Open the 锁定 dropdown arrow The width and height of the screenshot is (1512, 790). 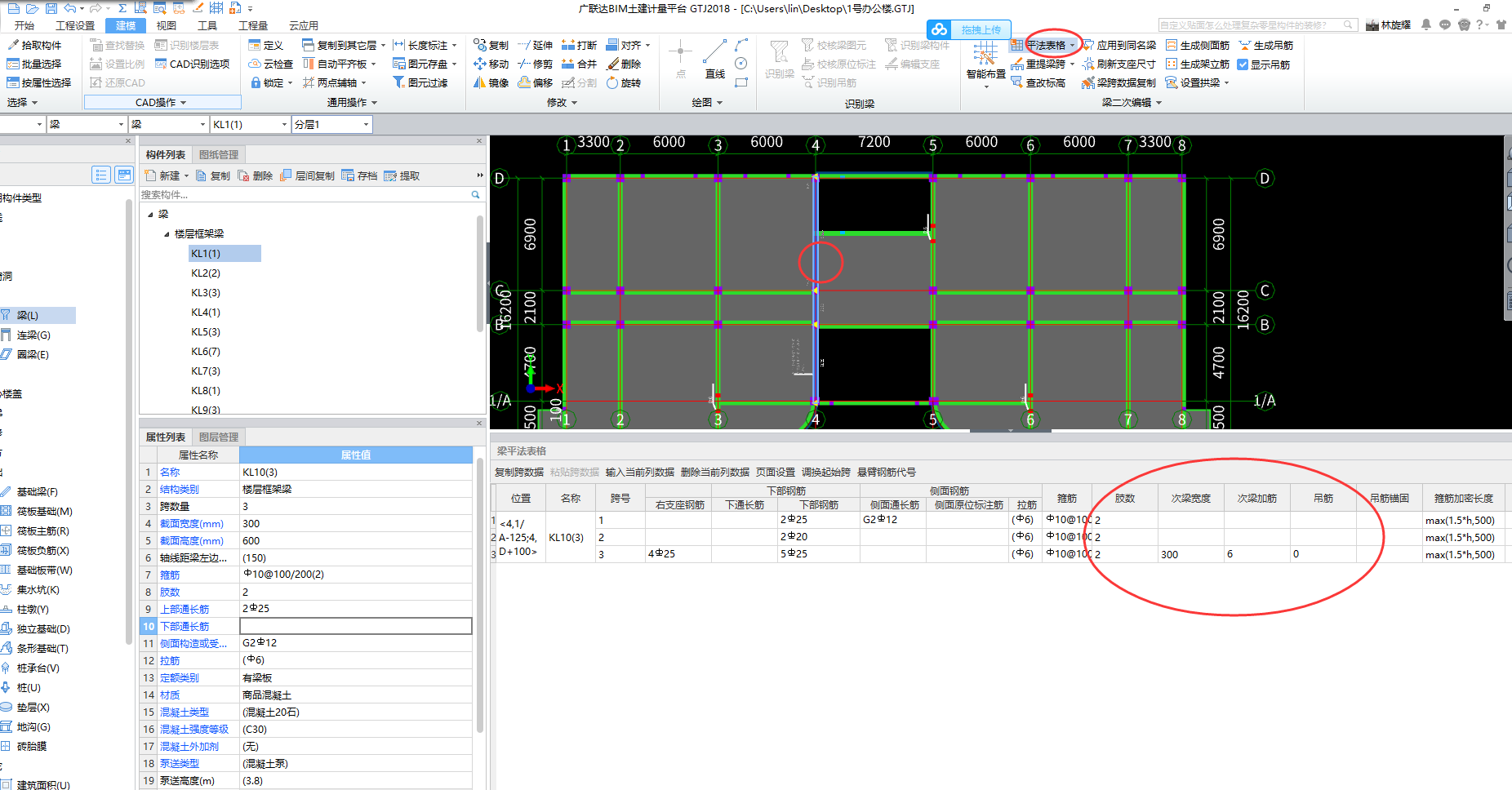click(290, 82)
